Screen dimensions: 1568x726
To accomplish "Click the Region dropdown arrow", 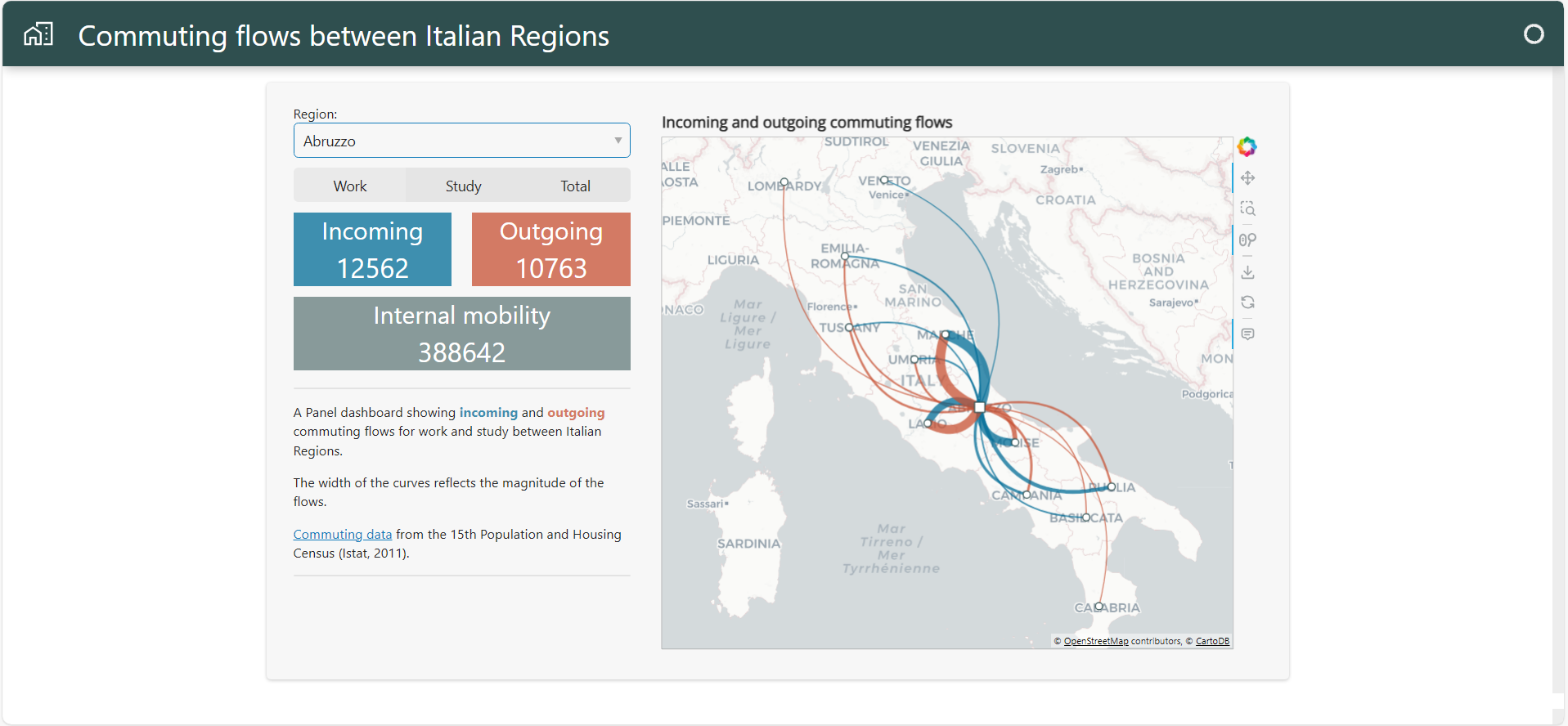I will click(618, 141).
